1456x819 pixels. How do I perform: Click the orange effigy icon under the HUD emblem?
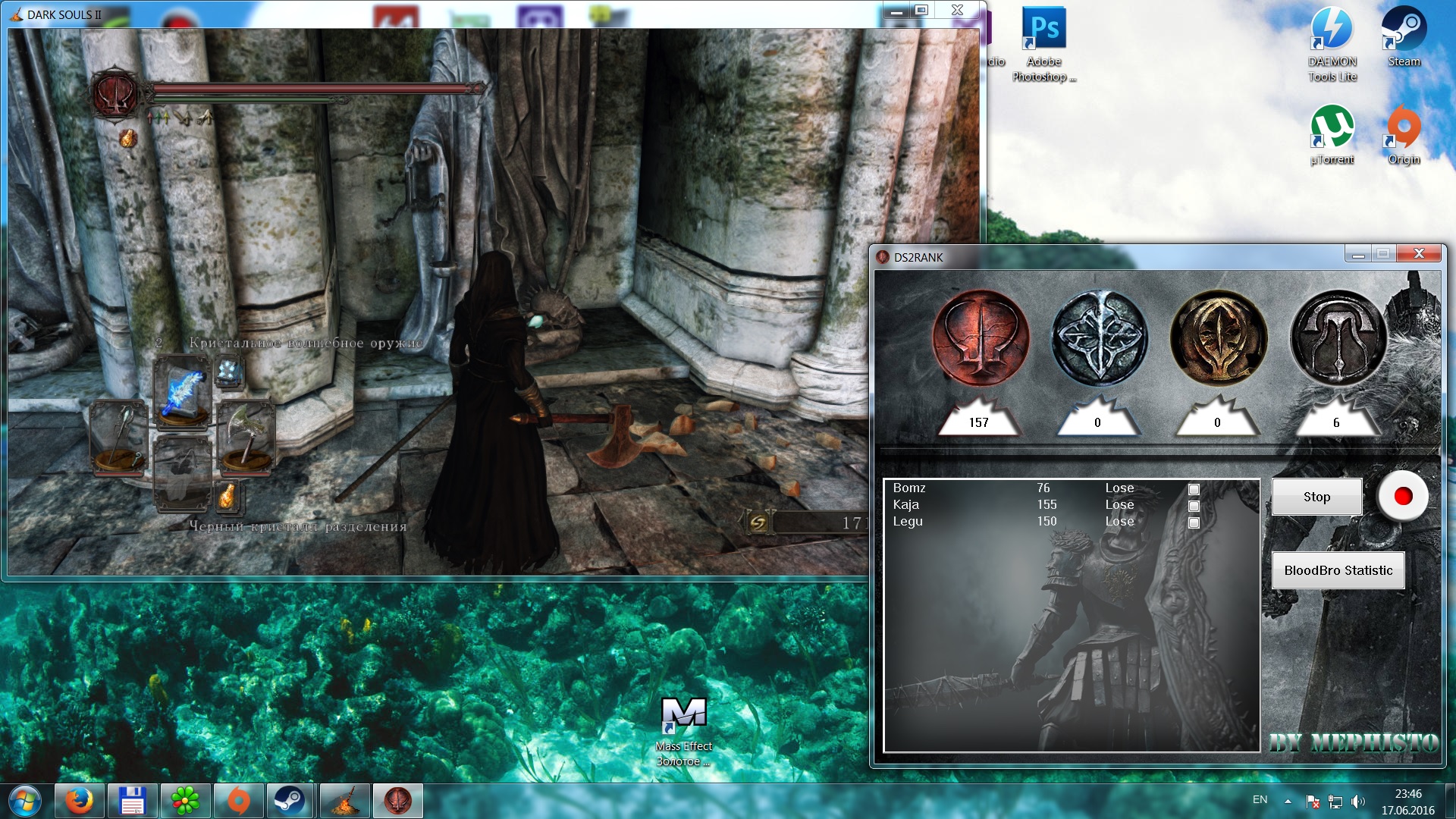[128, 138]
